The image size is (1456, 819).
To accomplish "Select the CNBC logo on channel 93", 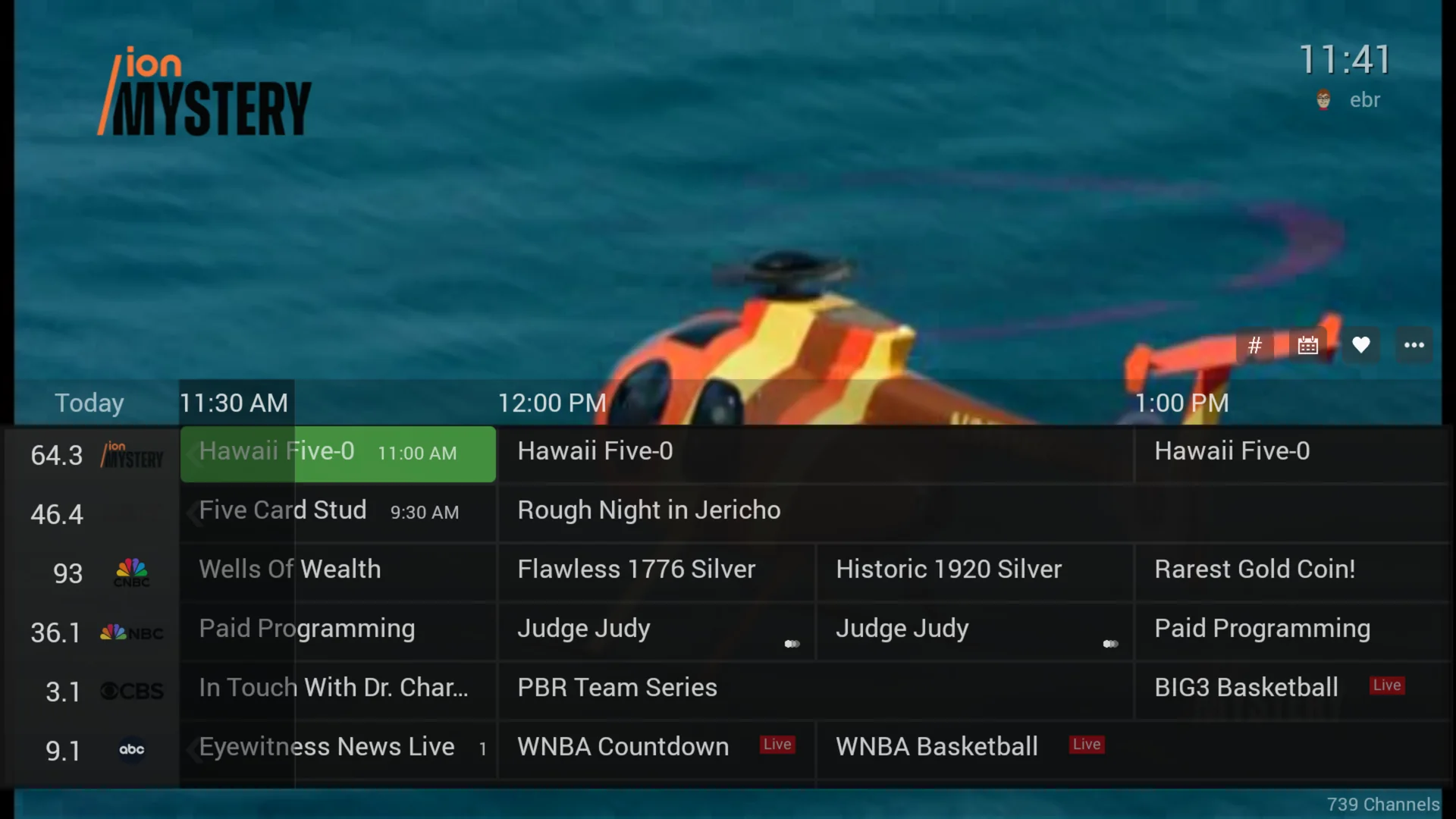I will tap(132, 573).
